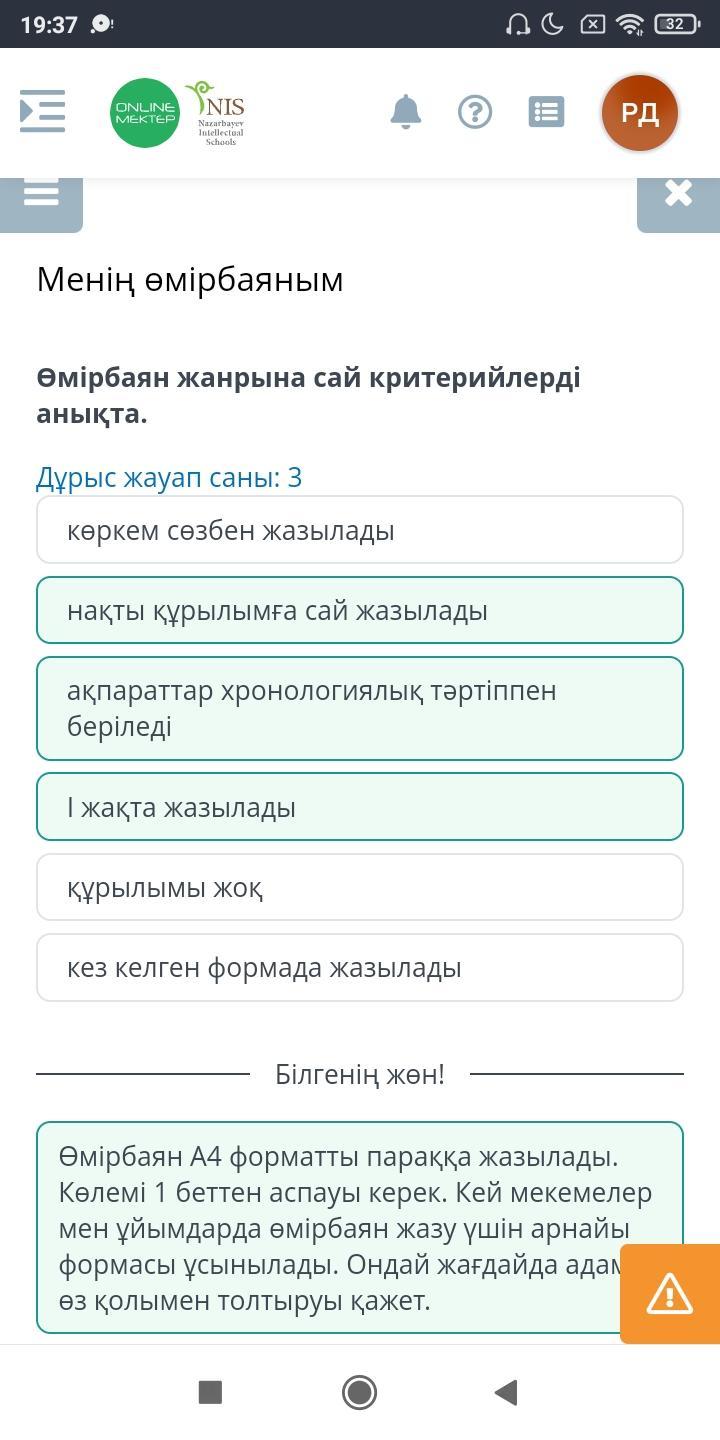
Task: Close the lesson with the X button
Action: pyautogui.click(x=678, y=194)
